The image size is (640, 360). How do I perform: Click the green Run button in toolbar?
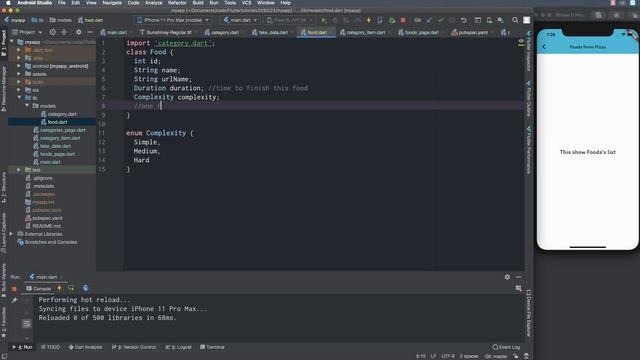(x=324, y=20)
